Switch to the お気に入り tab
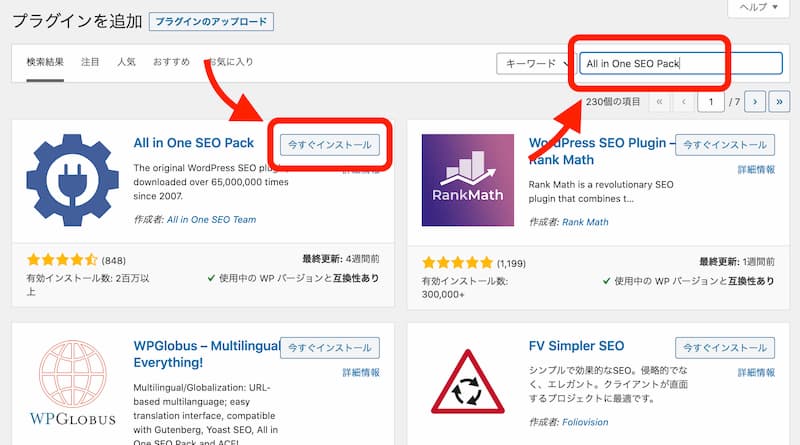The image size is (800, 445). 231,62
